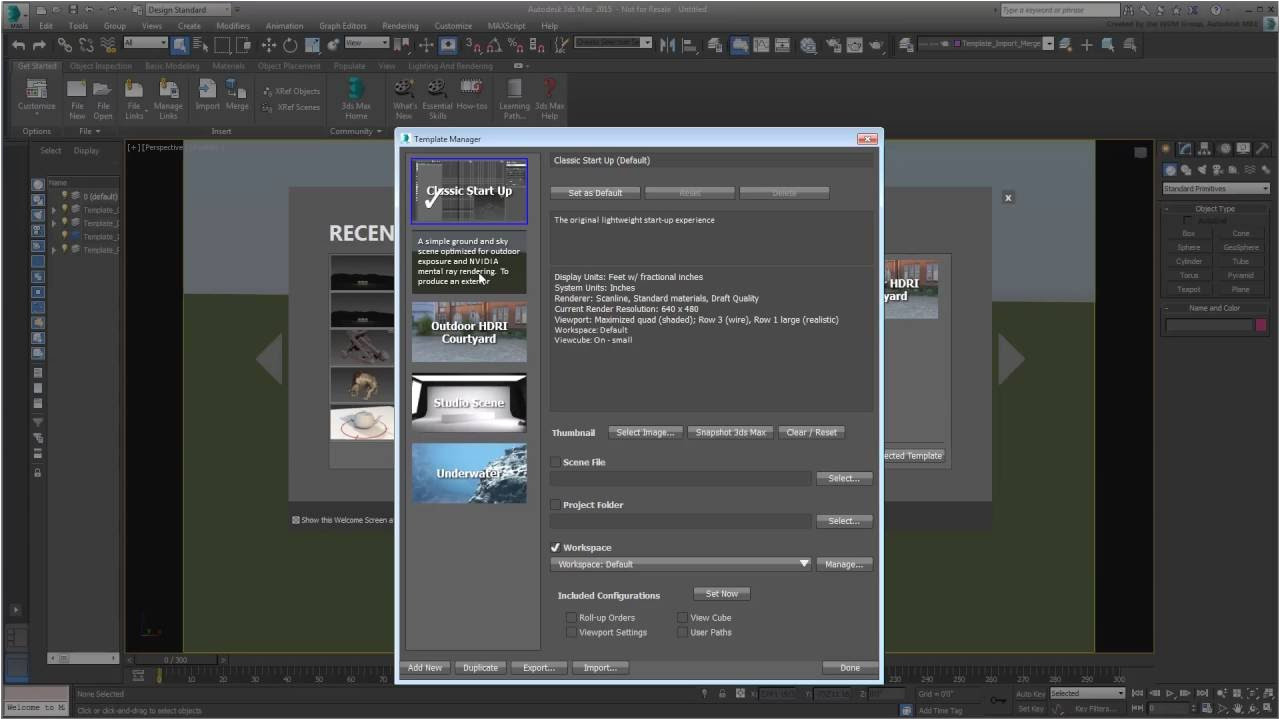Select the Move tool in toolbar
The width and height of the screenshot is (1280, 720).
coord(268,45)
